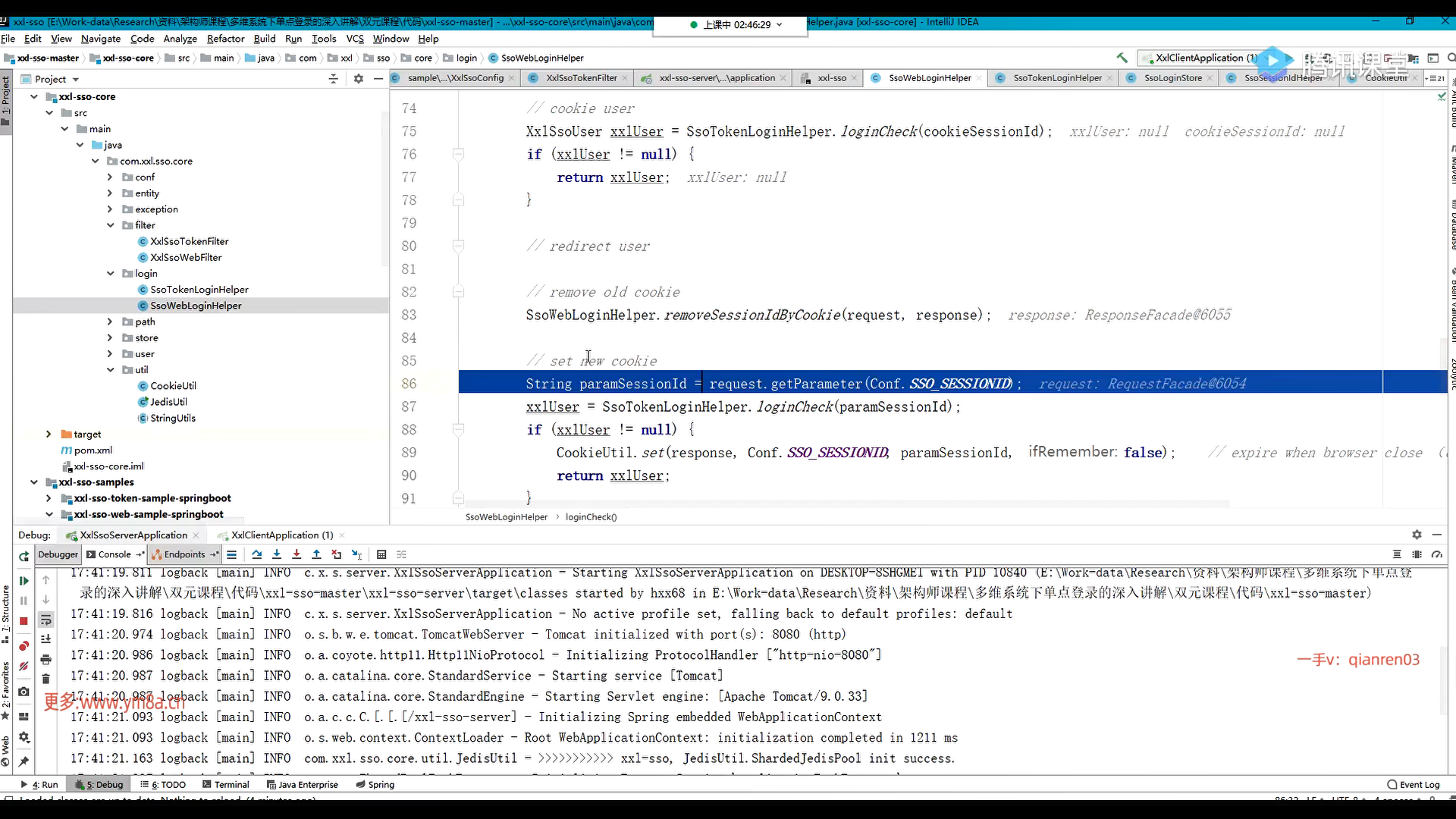This screenshot has height=819, width=1456.
Task: Resume program execution in debugger
Action: [x=24, y=581]
